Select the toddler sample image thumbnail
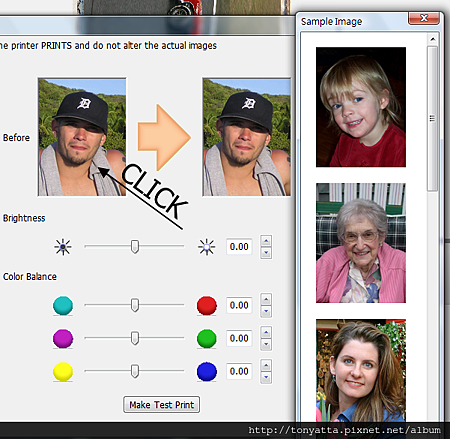This screenshot has width=450, height=439. pyautogui.click(x=361, y=107)
